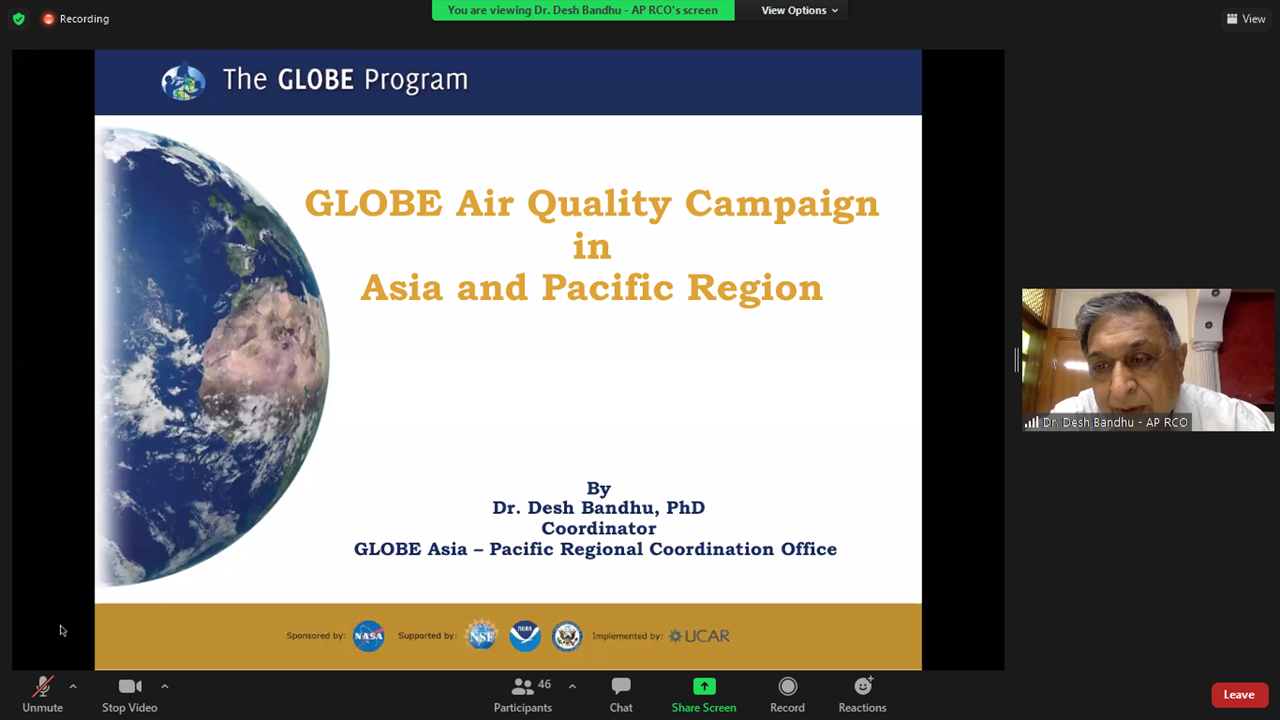Viewport: 1280px width, 720px height.
Task: Click the UCAR logo in slide footer
Action: 700,636
